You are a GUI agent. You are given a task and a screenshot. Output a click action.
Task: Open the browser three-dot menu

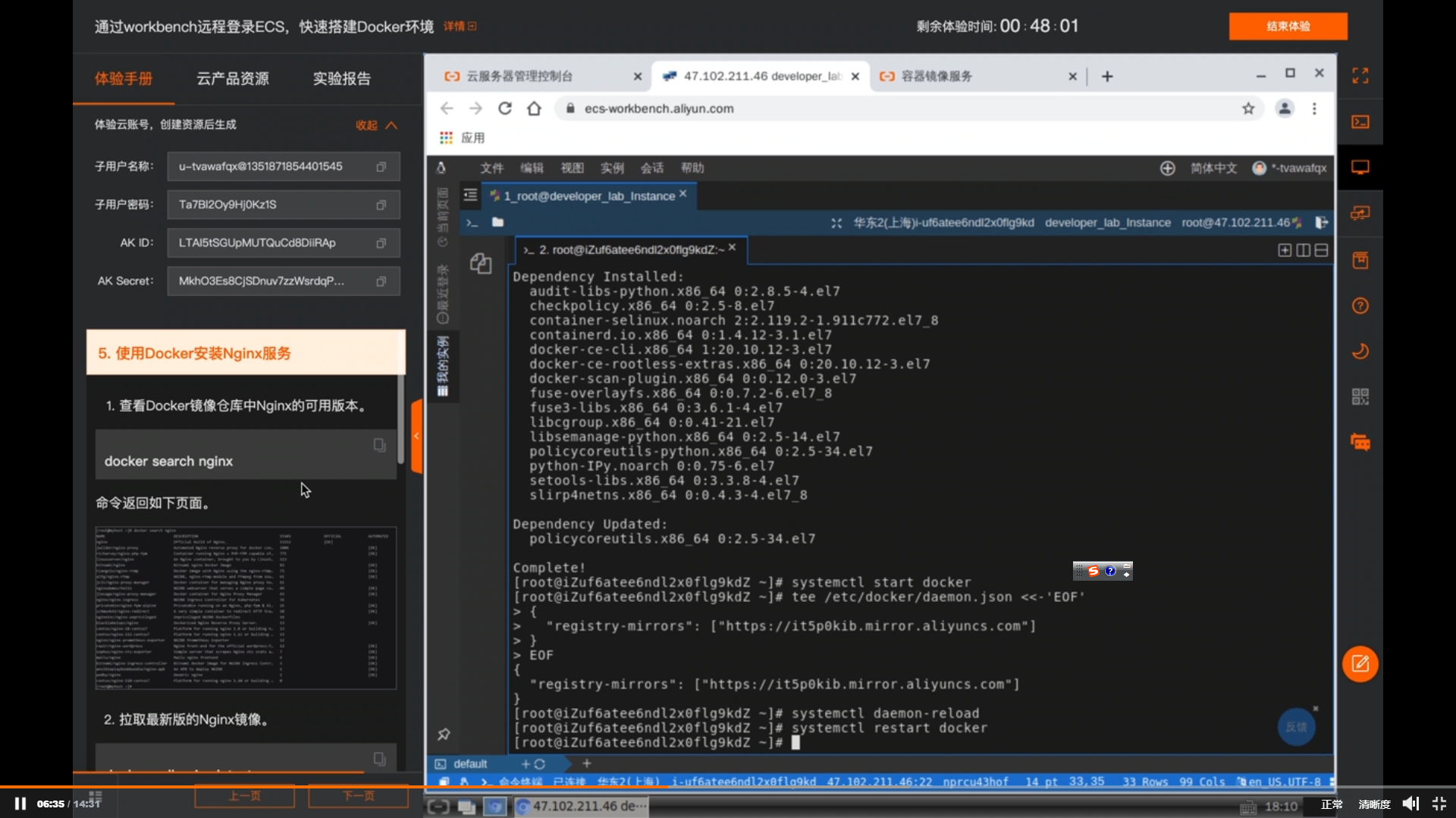click(x=1314, y=108)
